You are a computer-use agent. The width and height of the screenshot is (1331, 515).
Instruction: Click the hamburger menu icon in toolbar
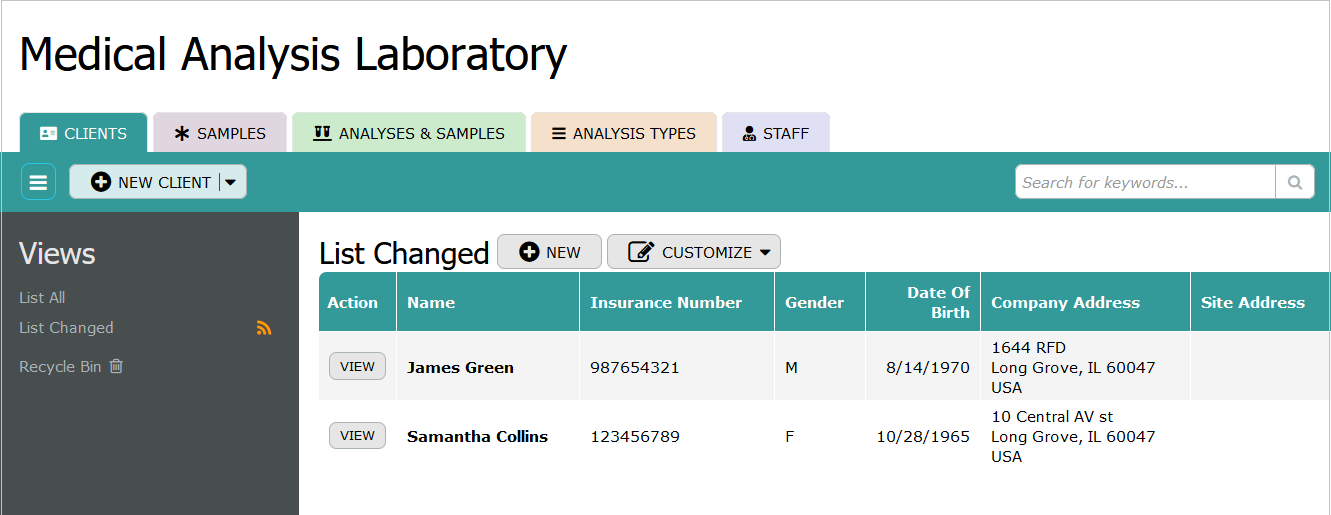38,182
